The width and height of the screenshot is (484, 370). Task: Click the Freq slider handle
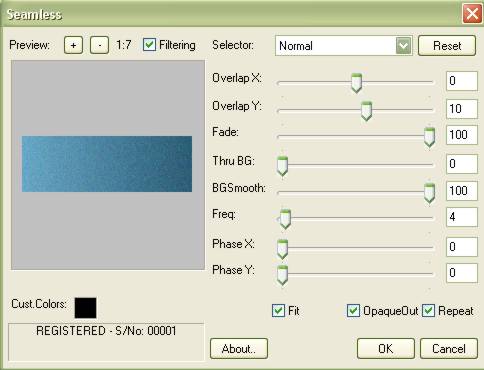[285, 219]
